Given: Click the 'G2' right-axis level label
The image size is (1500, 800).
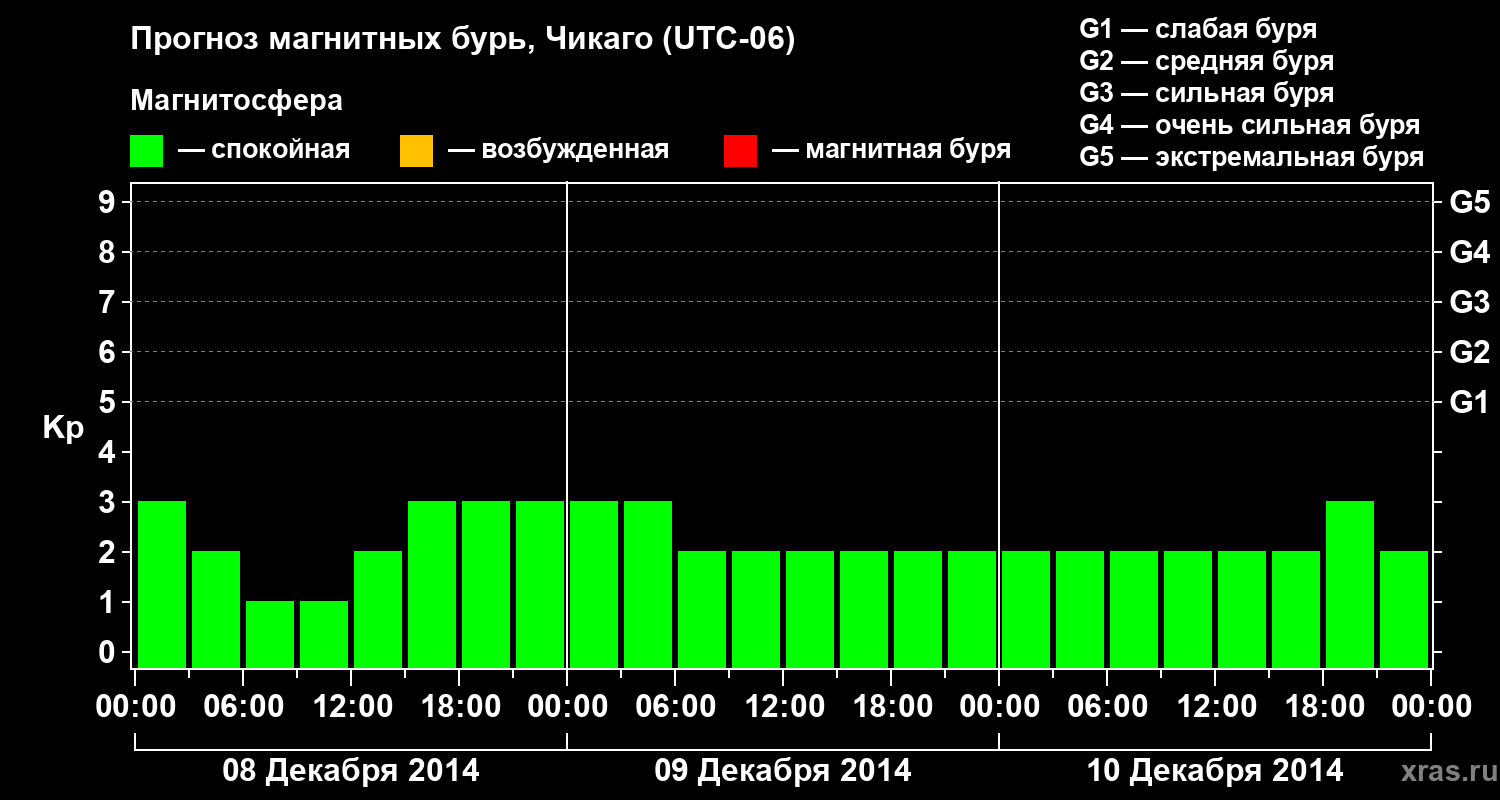Looking at the screenshot, I should pos(1469,352).
